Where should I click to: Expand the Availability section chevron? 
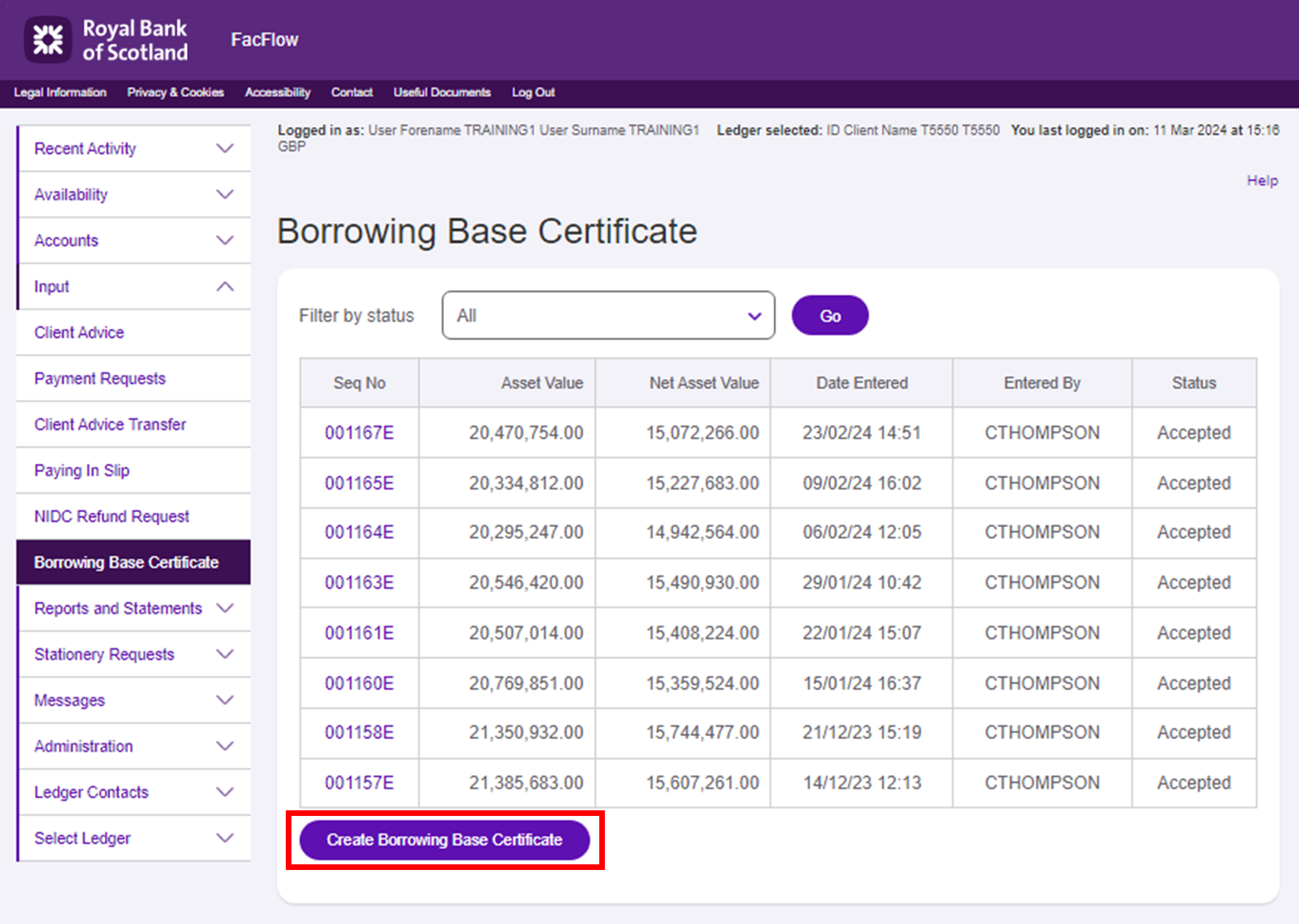pyautogui.click(x=224, y=195)
